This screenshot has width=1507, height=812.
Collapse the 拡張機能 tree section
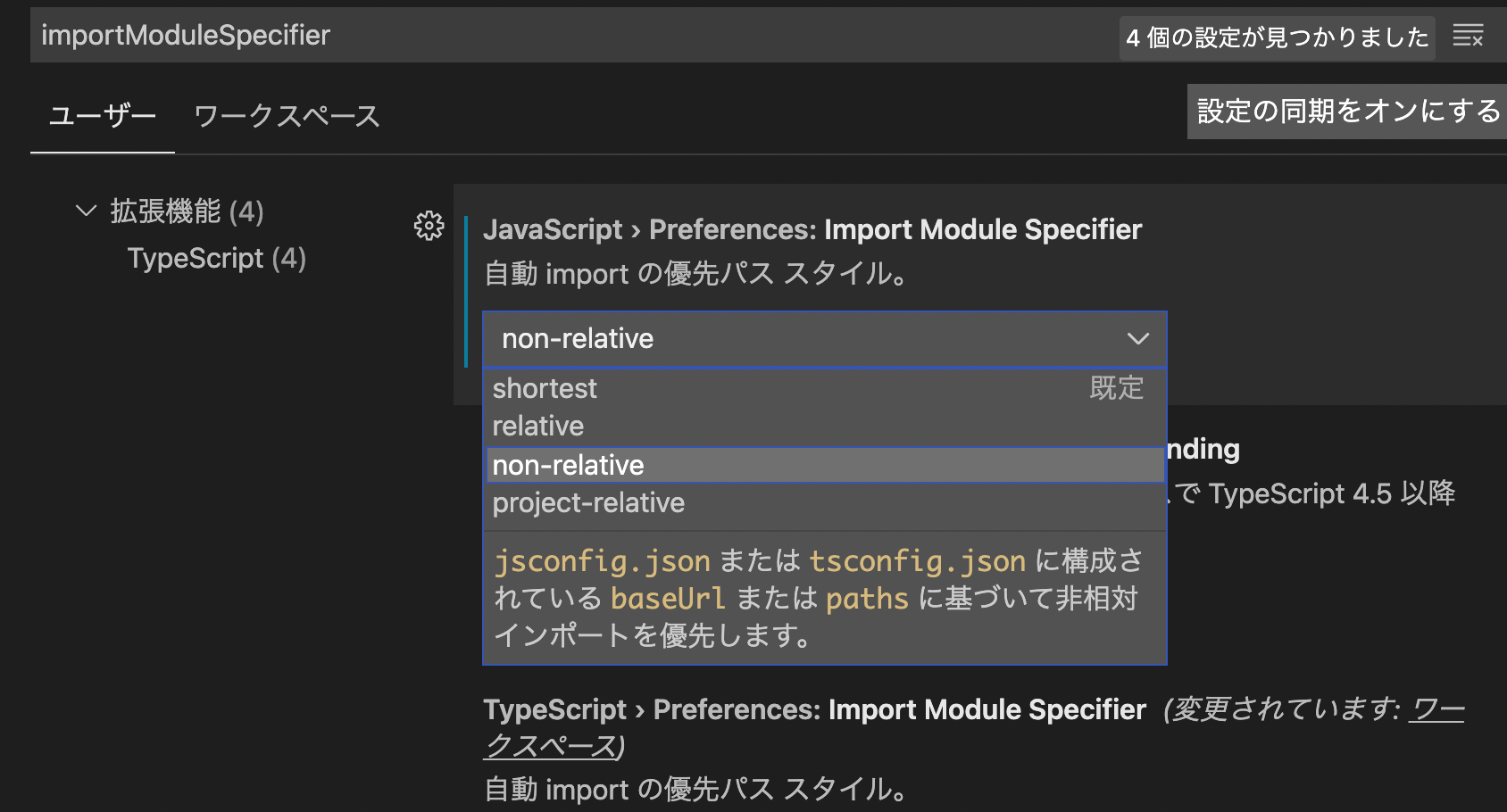pos(86,211)
